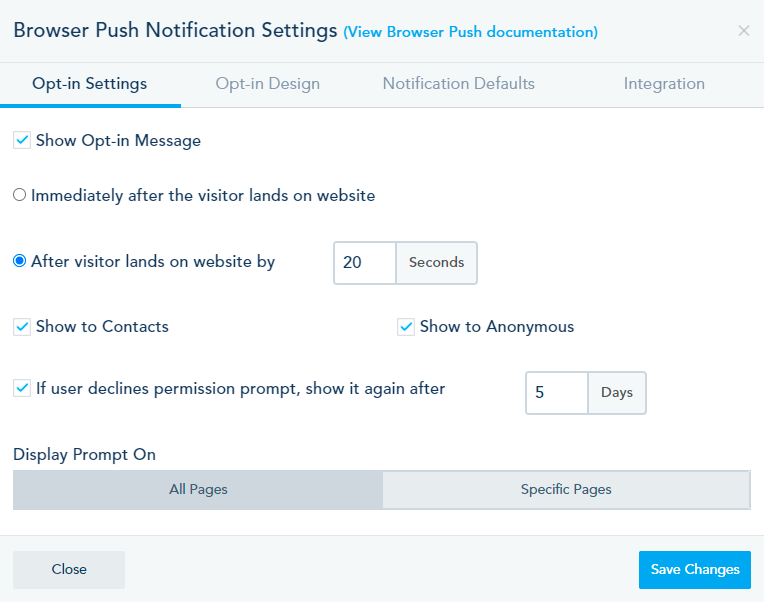This screenshot has width=764, height=602.
Task: Disable the re-prompt after decline checkbox
Action: pos(22,388)
